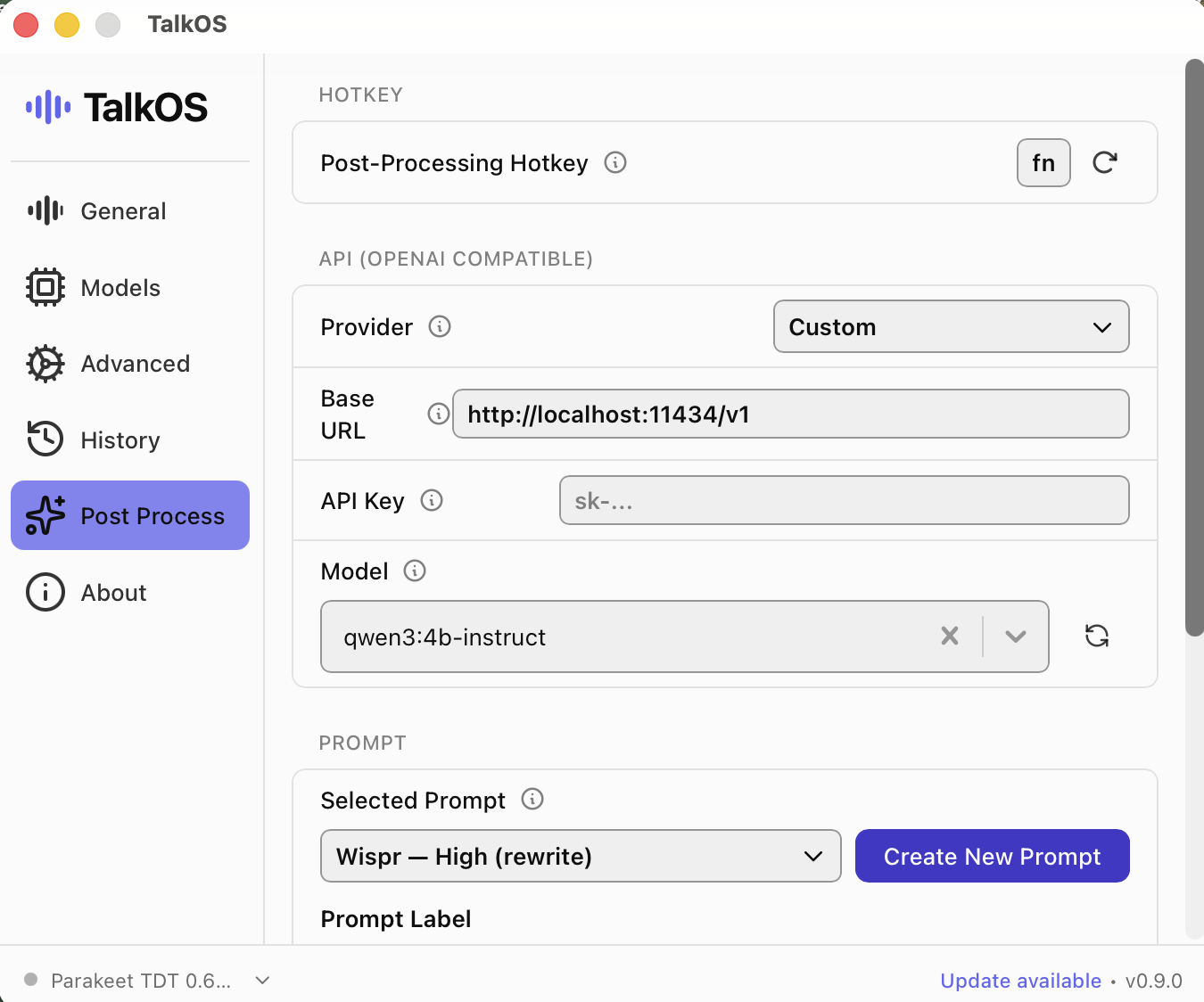1204x1002 pixels.
Task: Focus the API Key input field
Action: pos(845,500)
